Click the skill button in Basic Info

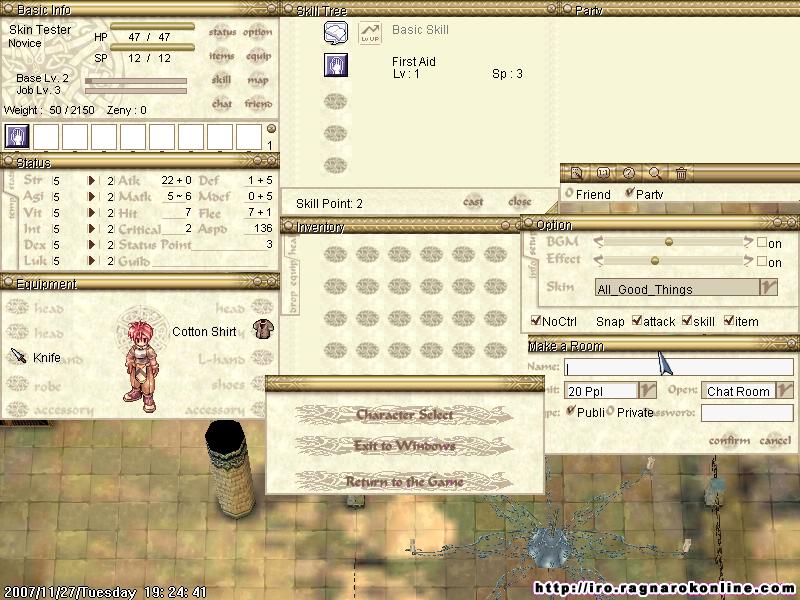221,80
